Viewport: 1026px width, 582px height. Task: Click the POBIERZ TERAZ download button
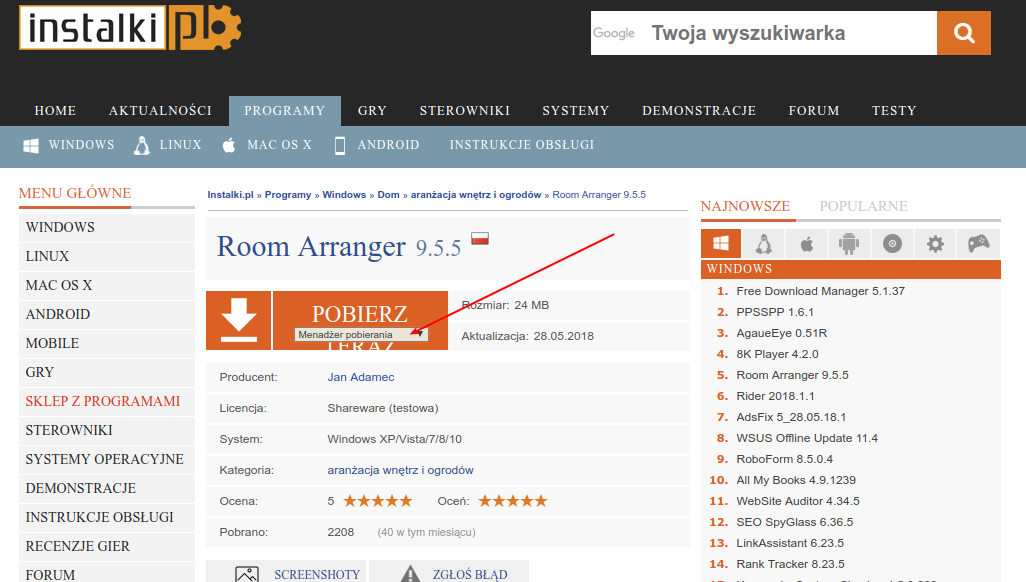[x=360, y=314]
